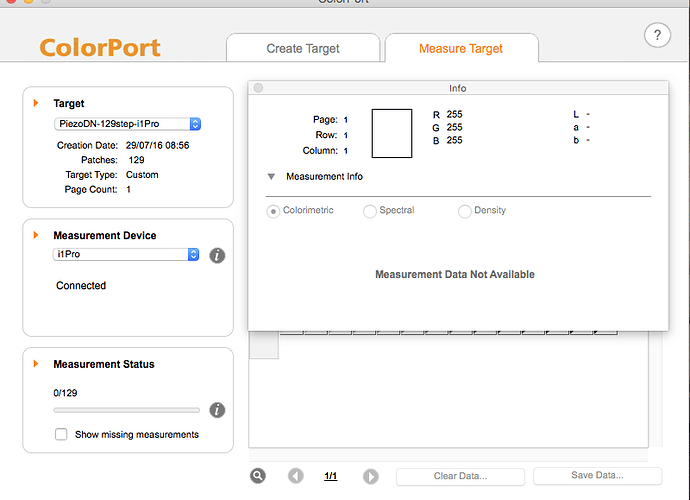Go to previous page arrow
The image size is (690, 500).
click(296, 476)
